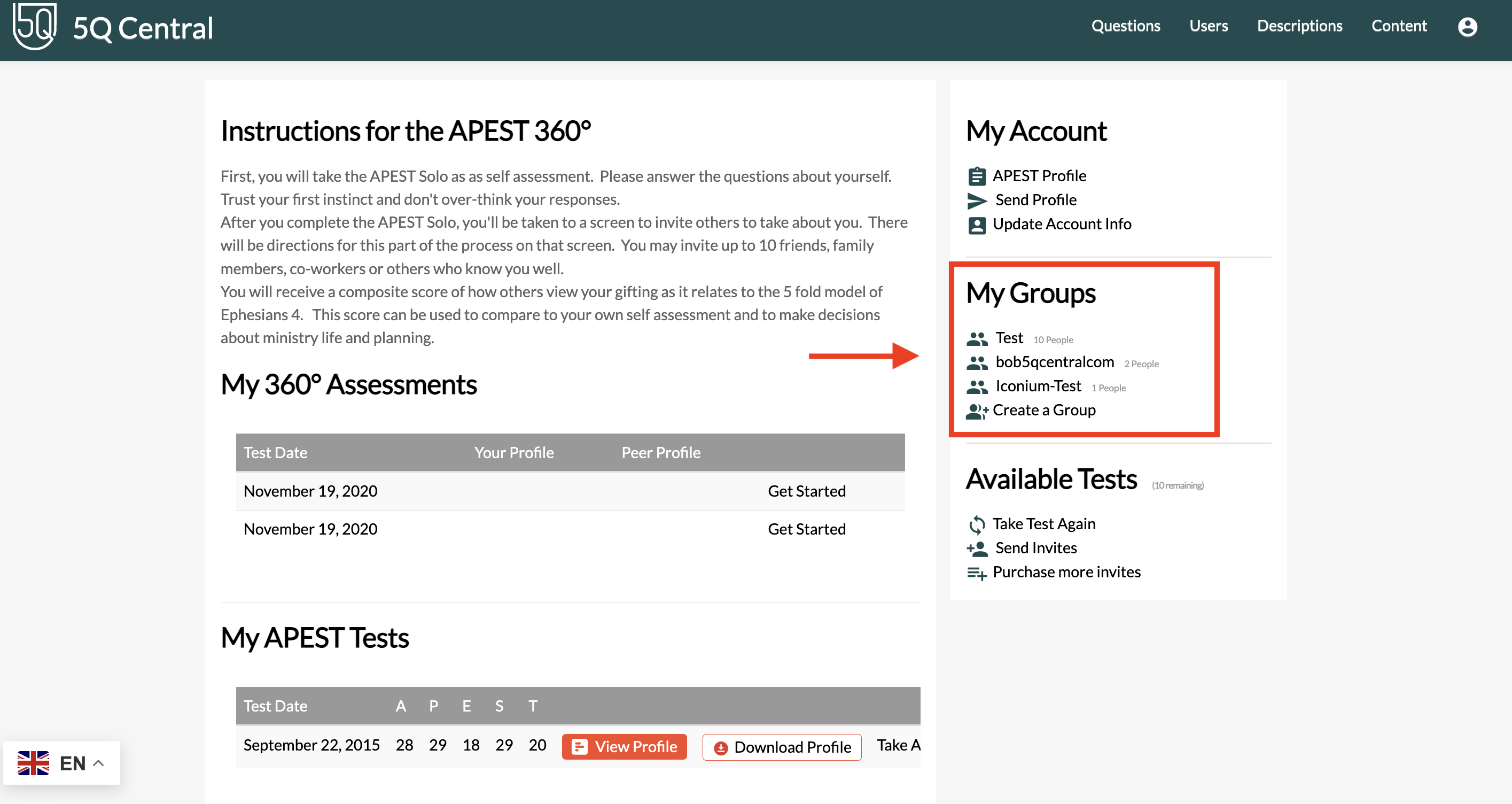
Task: Click Get Started in second November 19 row
Action: point(806,529)
